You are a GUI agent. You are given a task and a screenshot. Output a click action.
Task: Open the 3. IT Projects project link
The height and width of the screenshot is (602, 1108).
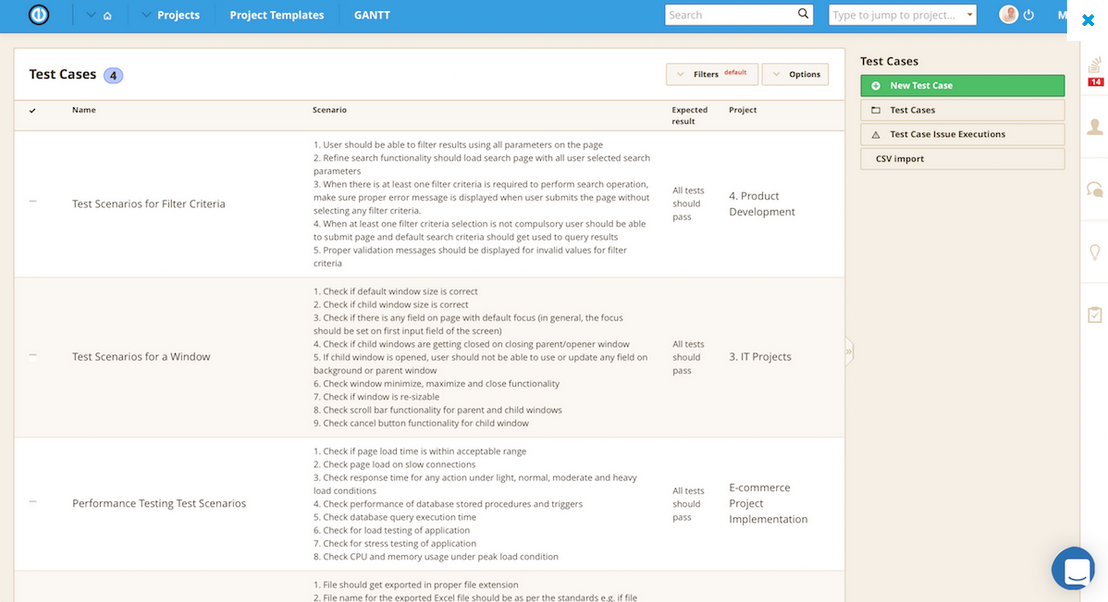[760, 357]
